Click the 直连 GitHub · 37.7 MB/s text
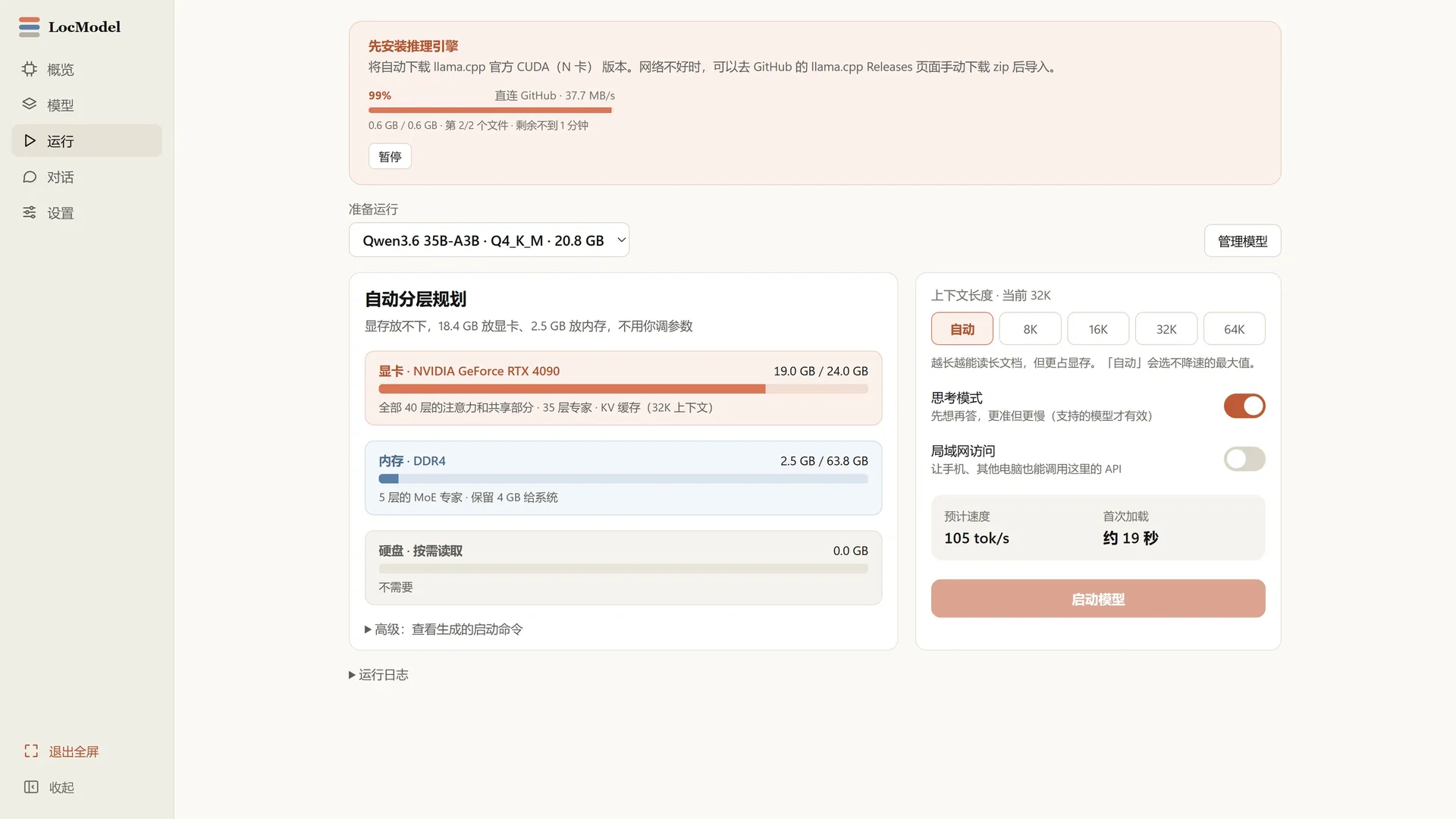 555,96
